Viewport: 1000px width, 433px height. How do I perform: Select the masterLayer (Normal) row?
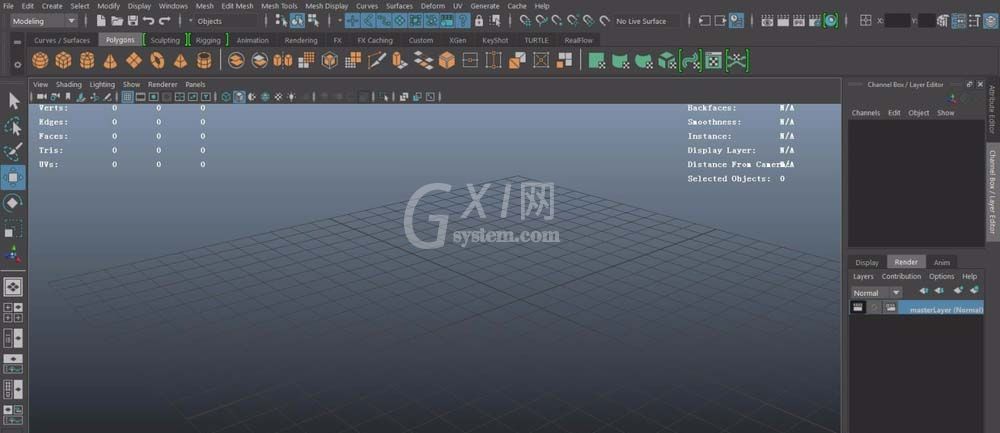pyautogui.click(x=916, y=309)
